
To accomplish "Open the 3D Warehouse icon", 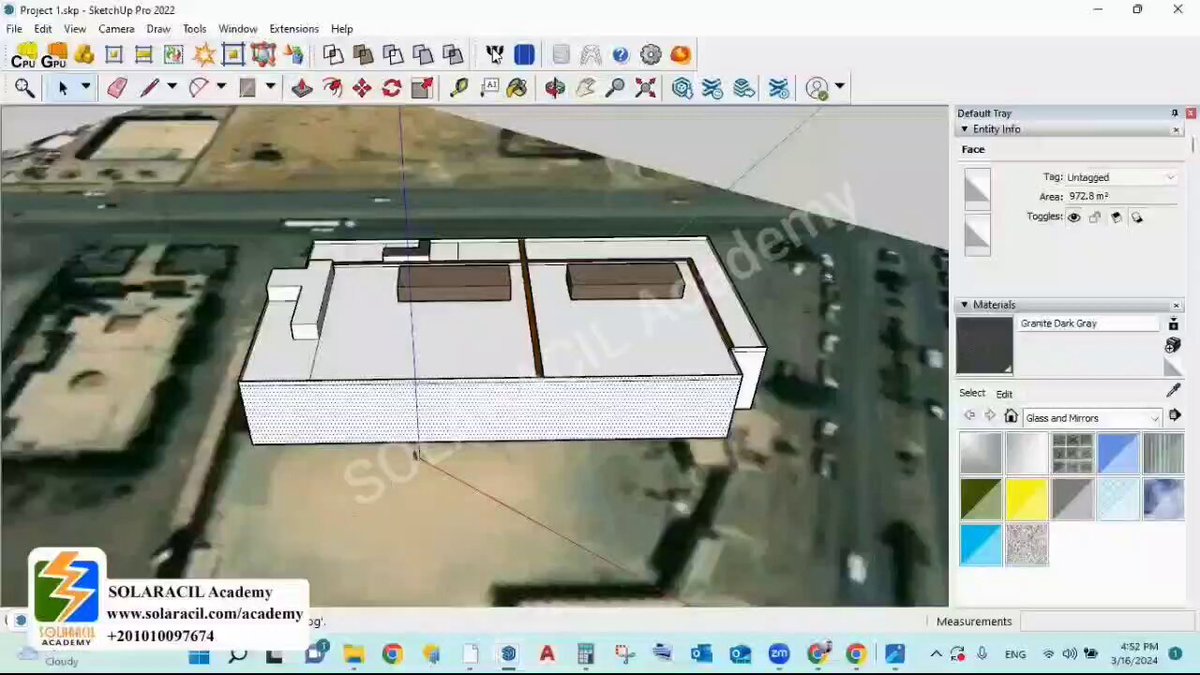I will tap(682, 88).
